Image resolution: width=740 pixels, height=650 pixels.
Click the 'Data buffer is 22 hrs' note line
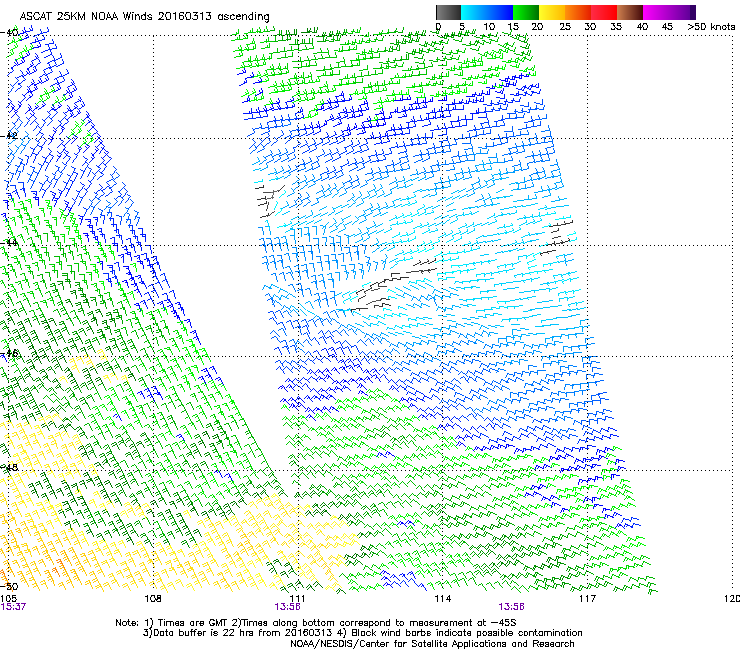(362, 633)
